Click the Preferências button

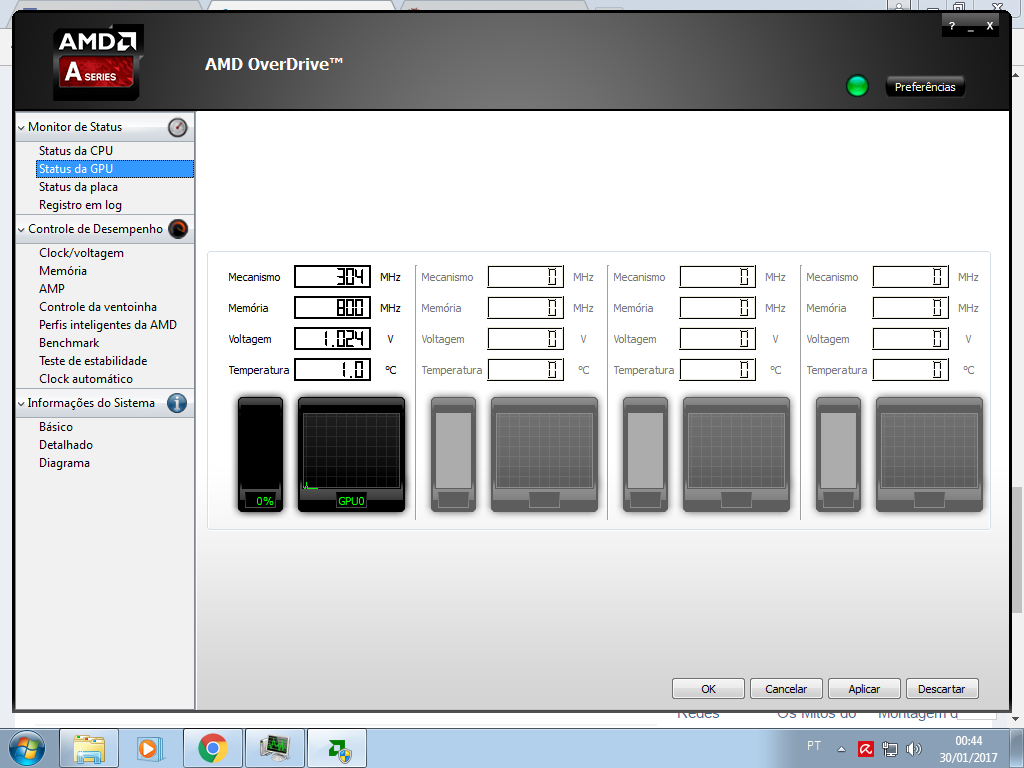[x=925, y=87]
